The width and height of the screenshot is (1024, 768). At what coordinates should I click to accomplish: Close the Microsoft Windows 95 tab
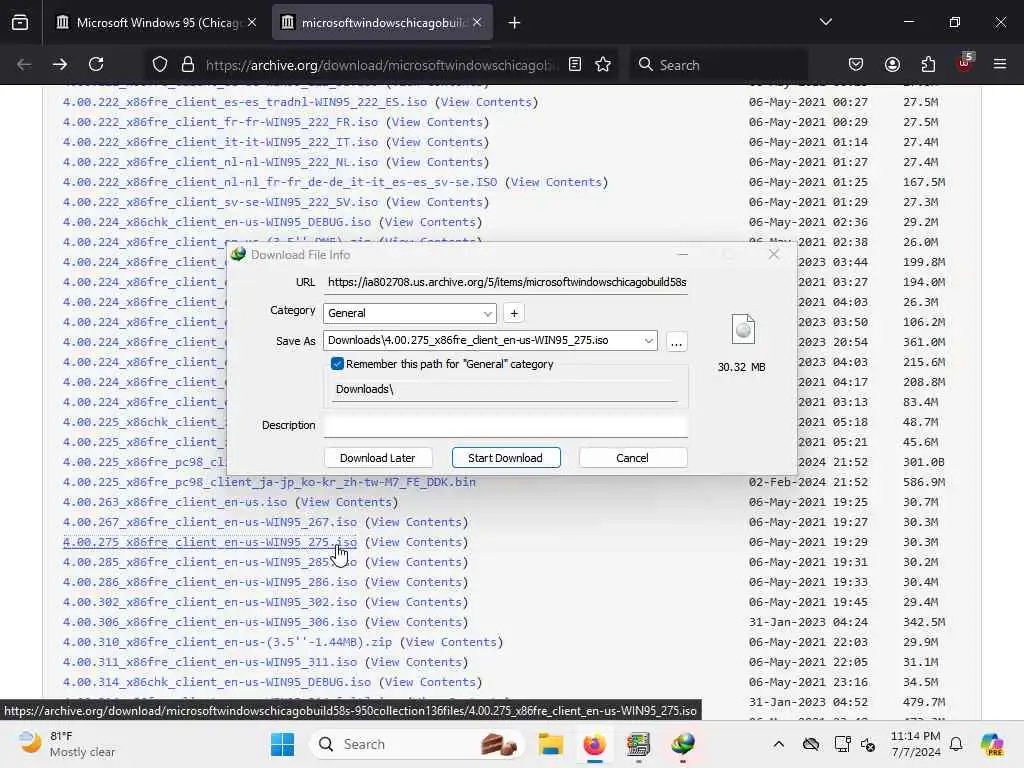click(x=252, y=22)
